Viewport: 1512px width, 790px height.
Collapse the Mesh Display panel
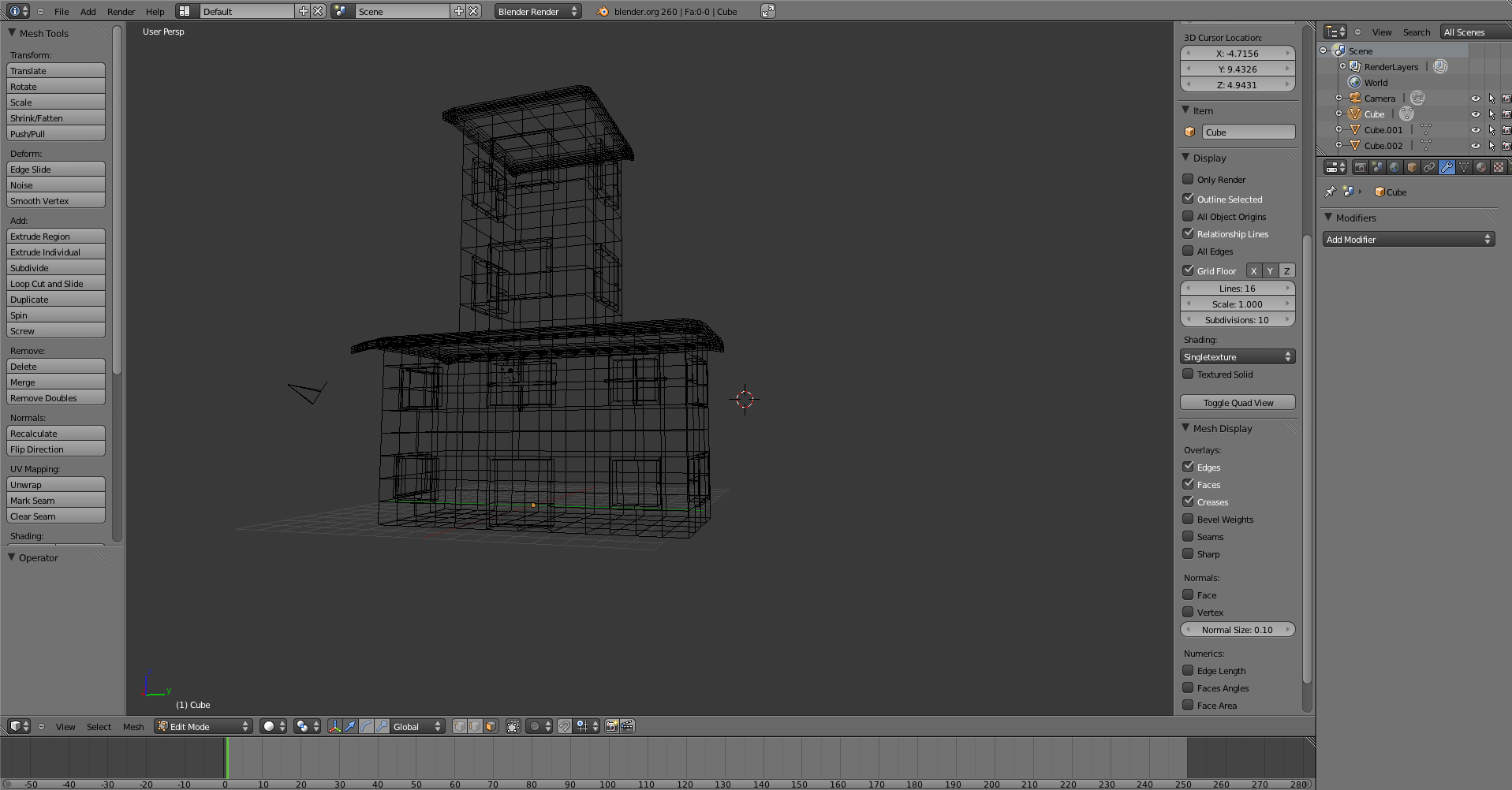coord(1185,427)
